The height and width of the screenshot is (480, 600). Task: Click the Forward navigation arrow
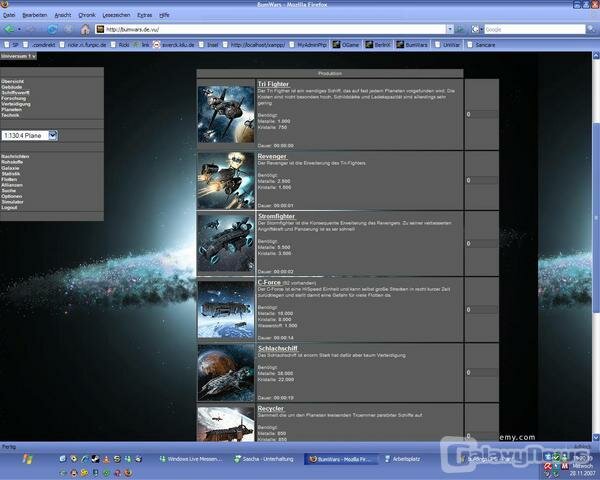coord(31,29)
